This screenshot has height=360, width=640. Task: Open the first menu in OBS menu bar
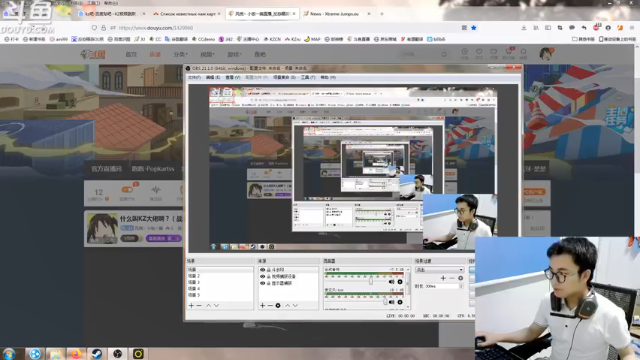(194, 77)
